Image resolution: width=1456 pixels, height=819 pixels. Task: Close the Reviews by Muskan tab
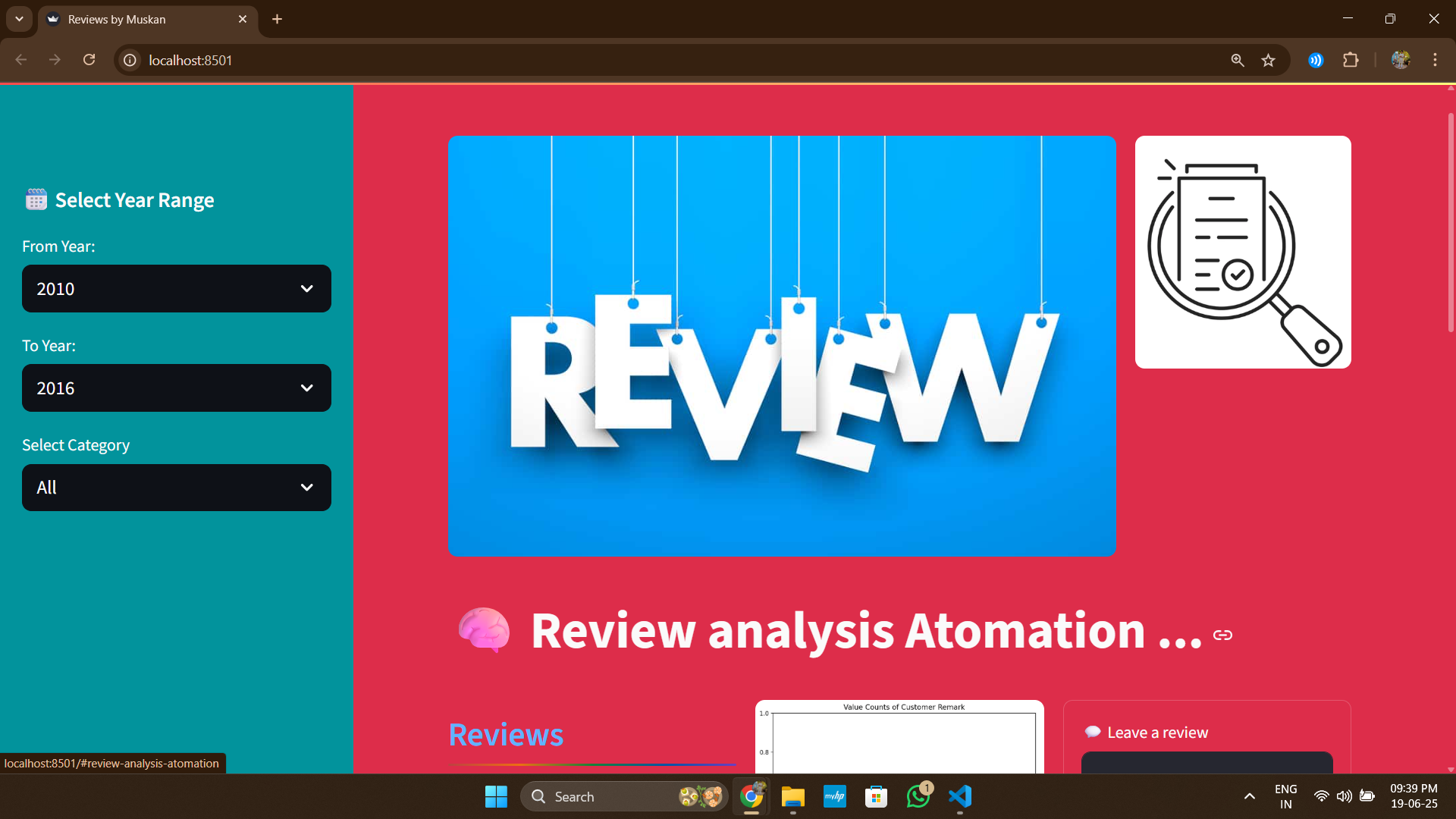pos(243,19)
